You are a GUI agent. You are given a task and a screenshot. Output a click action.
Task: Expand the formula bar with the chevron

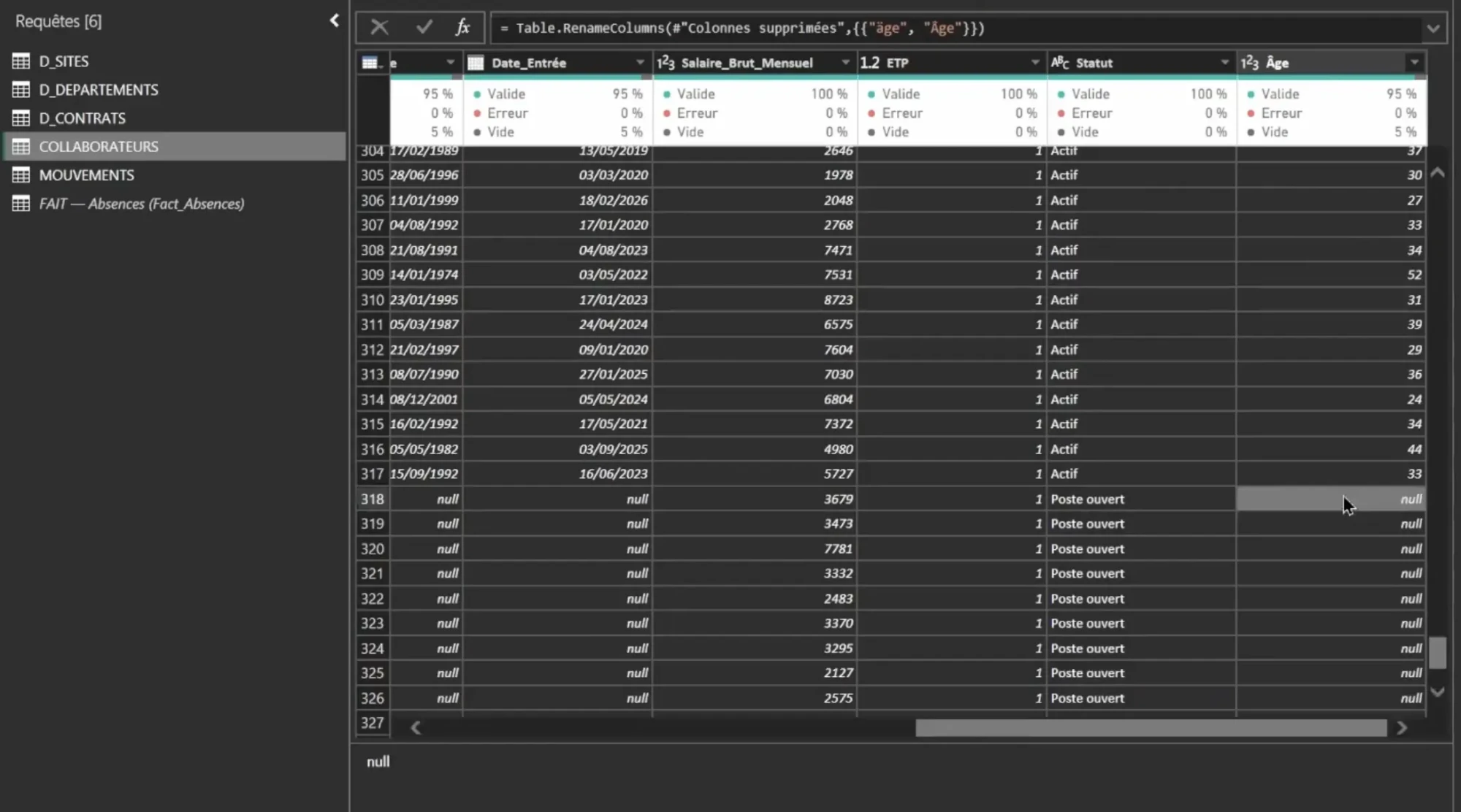click(1433, 28)
